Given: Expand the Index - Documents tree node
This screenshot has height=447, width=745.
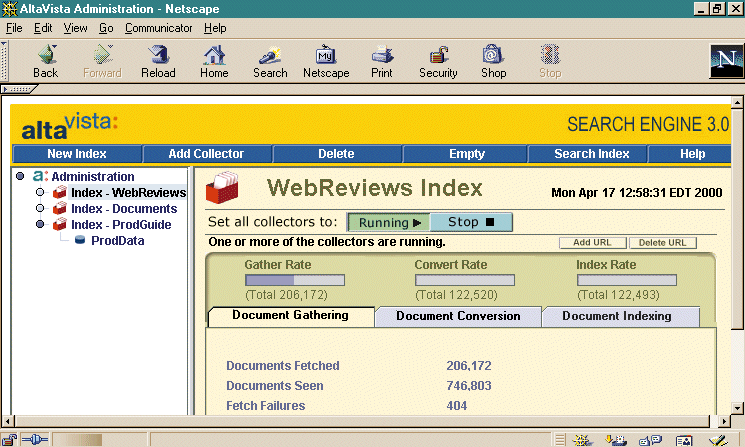Looking at the screenshot, I should [40, 208].
